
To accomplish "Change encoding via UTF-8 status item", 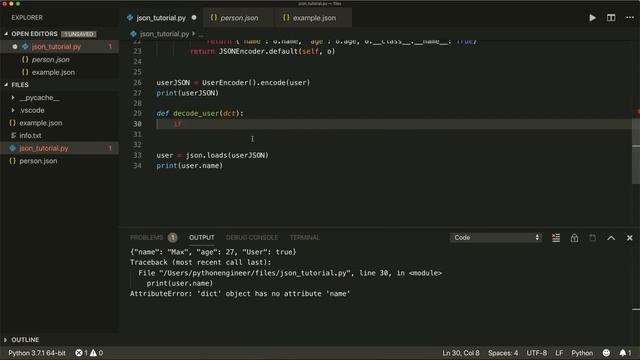I will (536, 353).
